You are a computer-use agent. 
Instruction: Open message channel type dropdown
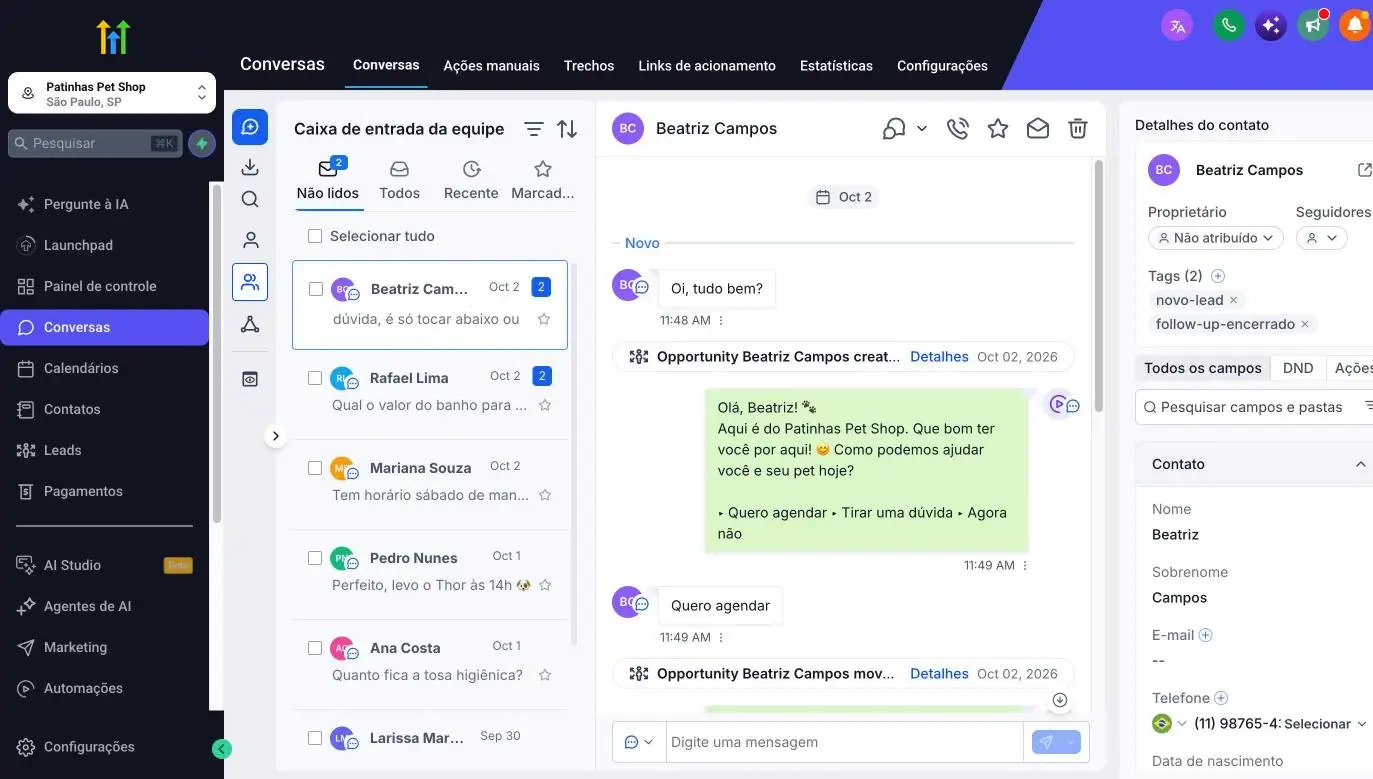(x=639, y=742)
